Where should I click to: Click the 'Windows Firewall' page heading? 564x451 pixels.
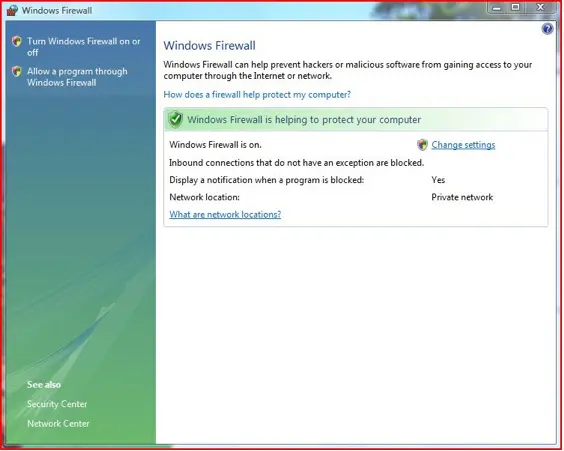[210, 46]
